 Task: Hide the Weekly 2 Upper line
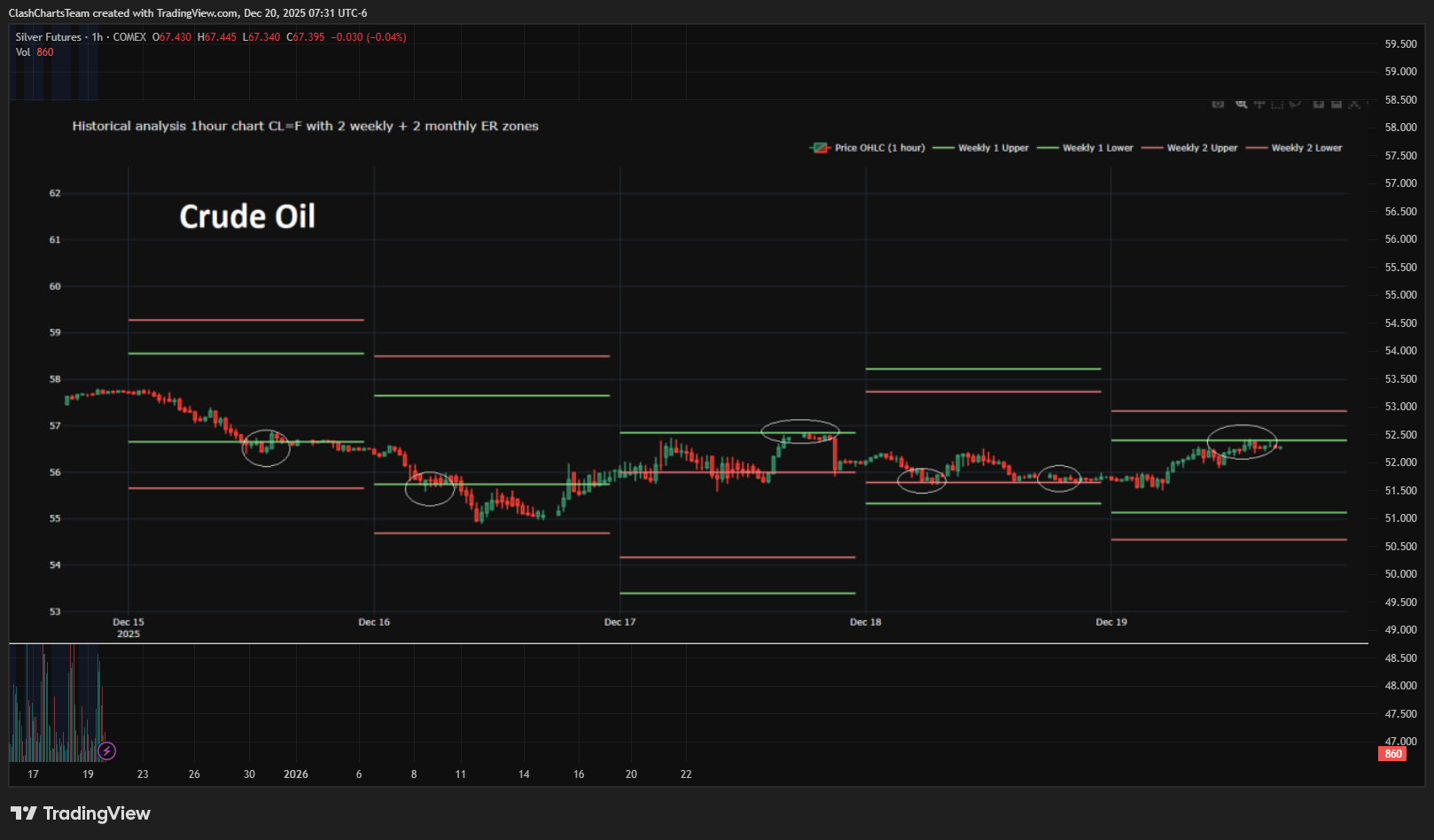pos(1190,148)
